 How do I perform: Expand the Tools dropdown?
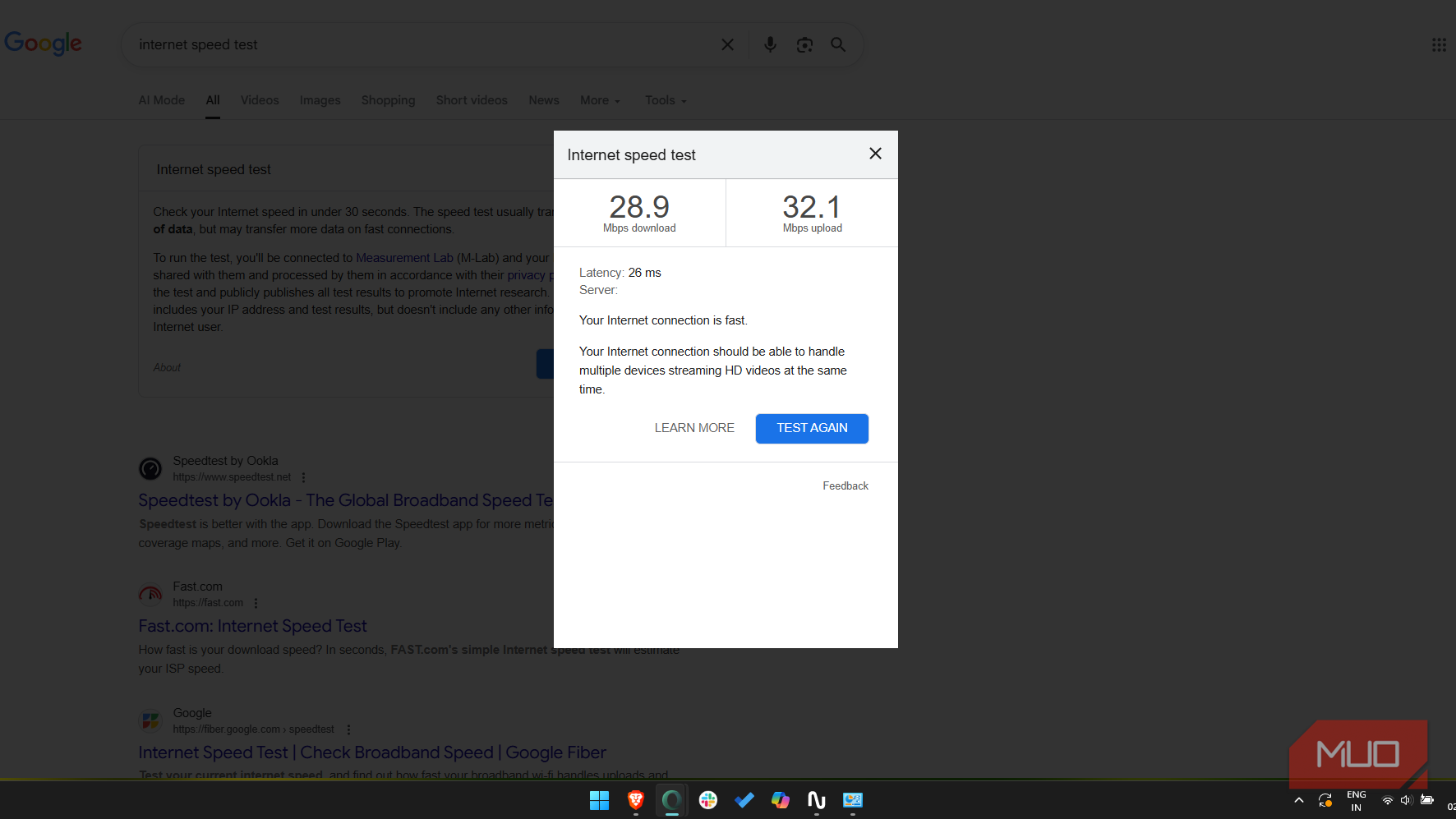(x=665, y=100)
